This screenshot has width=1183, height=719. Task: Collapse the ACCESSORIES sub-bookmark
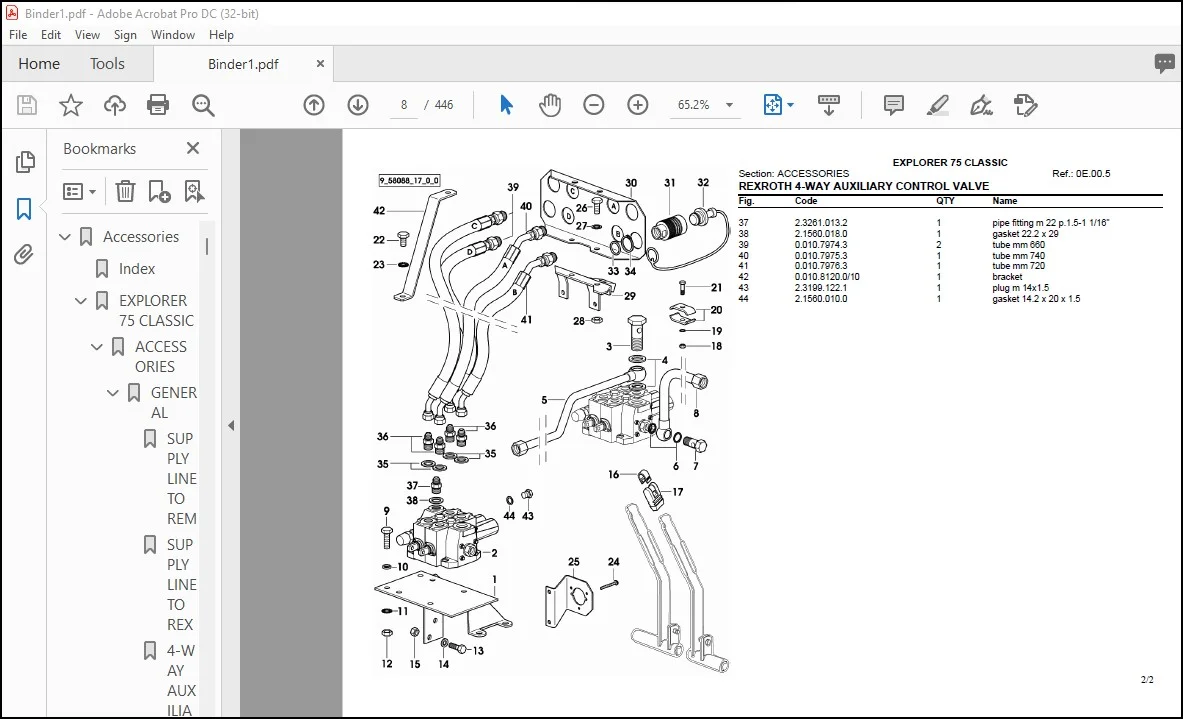97,347
